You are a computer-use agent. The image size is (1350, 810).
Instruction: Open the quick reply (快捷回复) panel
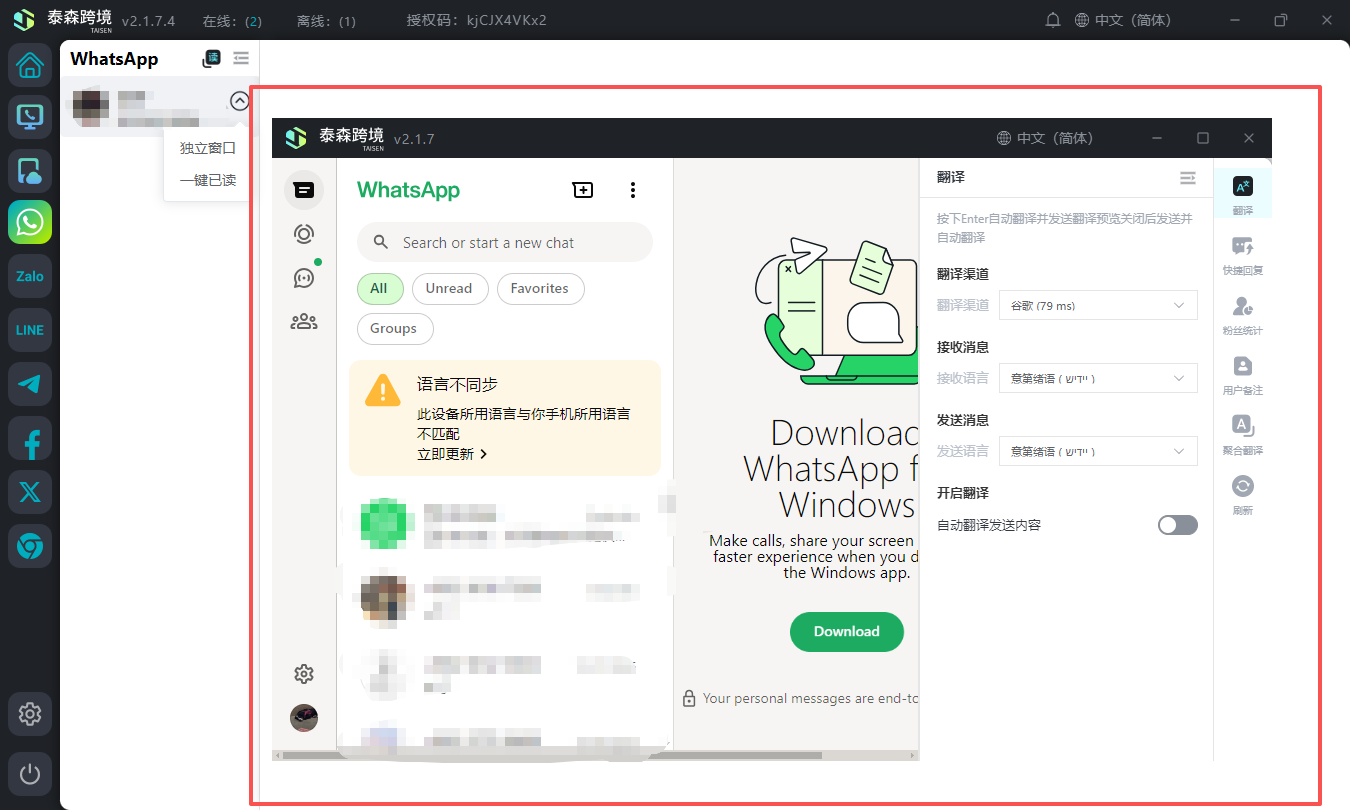1242,254
